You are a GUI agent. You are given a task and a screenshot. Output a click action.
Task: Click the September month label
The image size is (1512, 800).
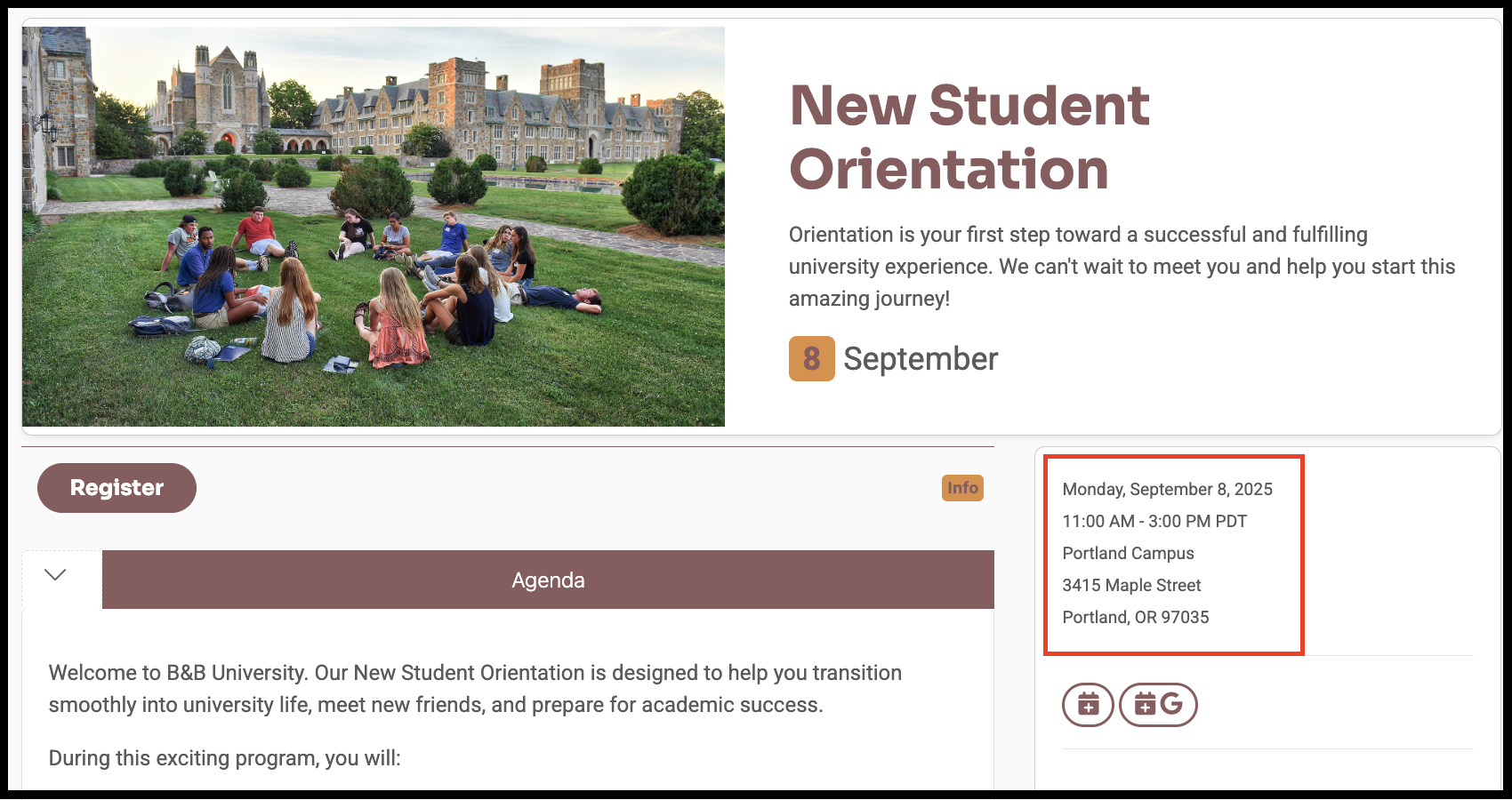point(921,359)
